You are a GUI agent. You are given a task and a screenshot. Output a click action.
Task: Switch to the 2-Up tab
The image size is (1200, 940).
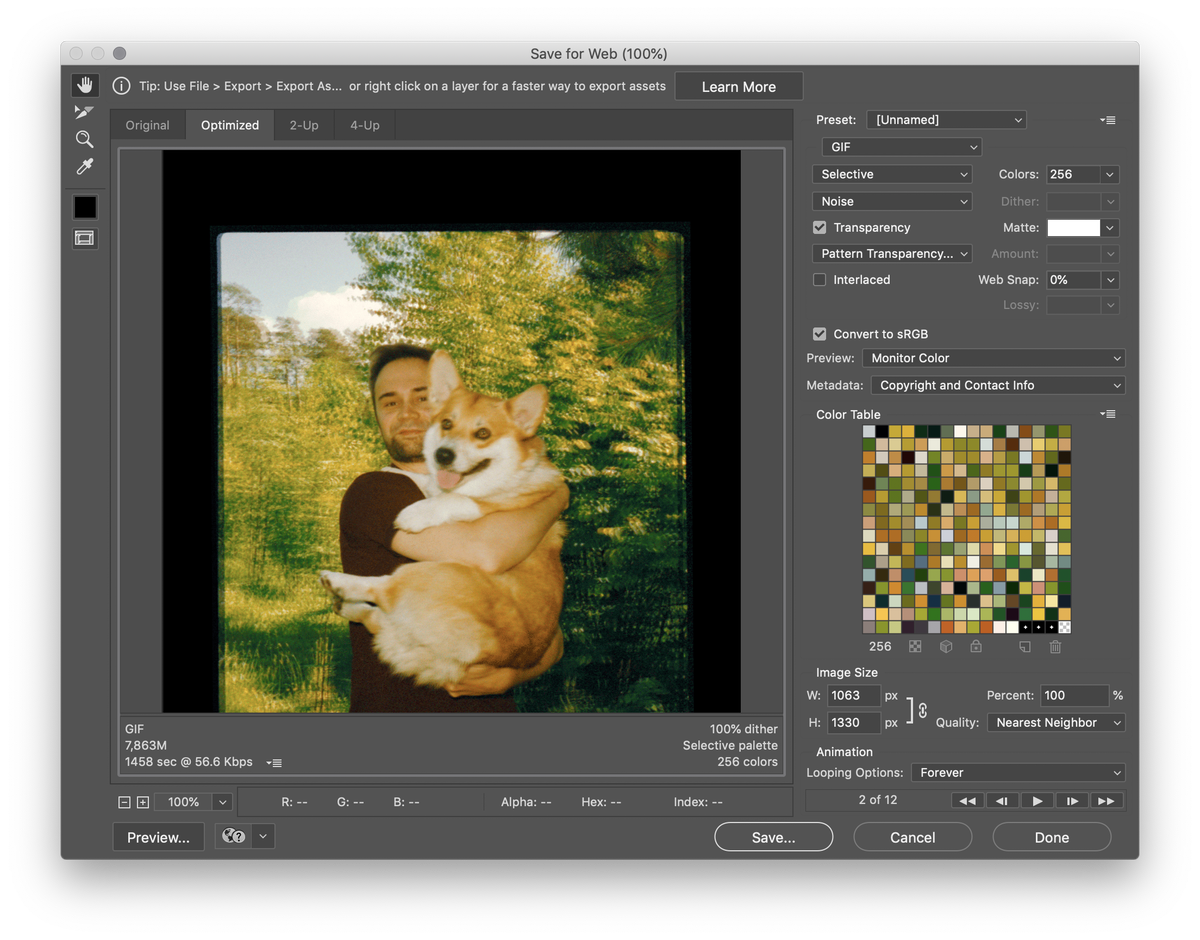(304, 125)
